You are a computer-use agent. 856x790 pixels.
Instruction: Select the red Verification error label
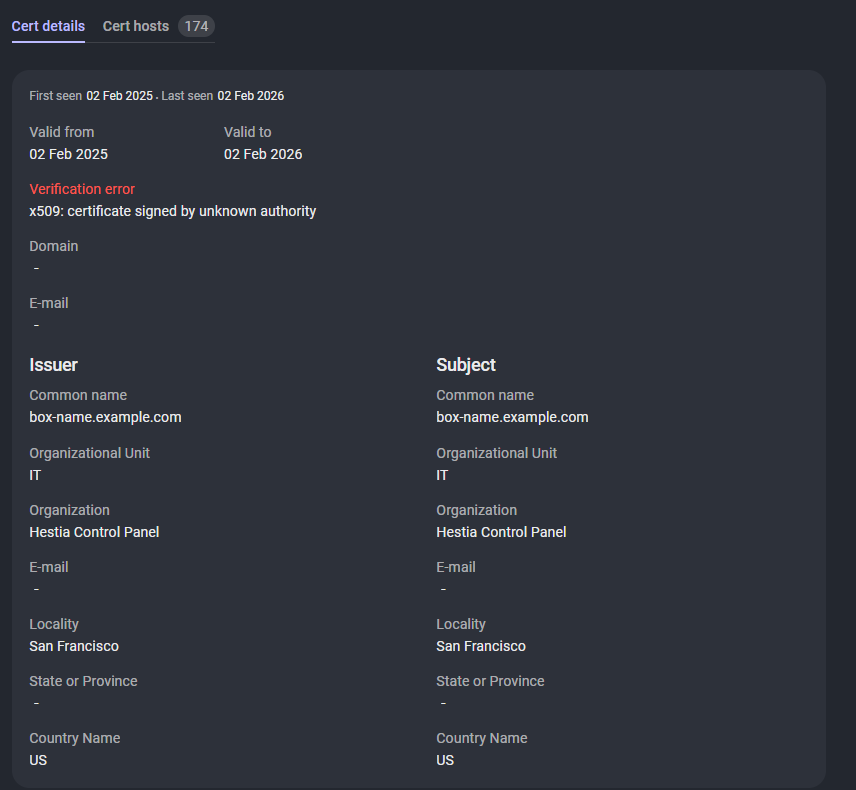click(82, 189)
